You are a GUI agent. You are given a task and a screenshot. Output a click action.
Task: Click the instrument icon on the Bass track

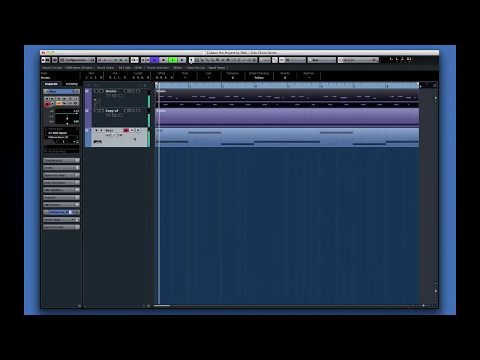click(97, 142)
